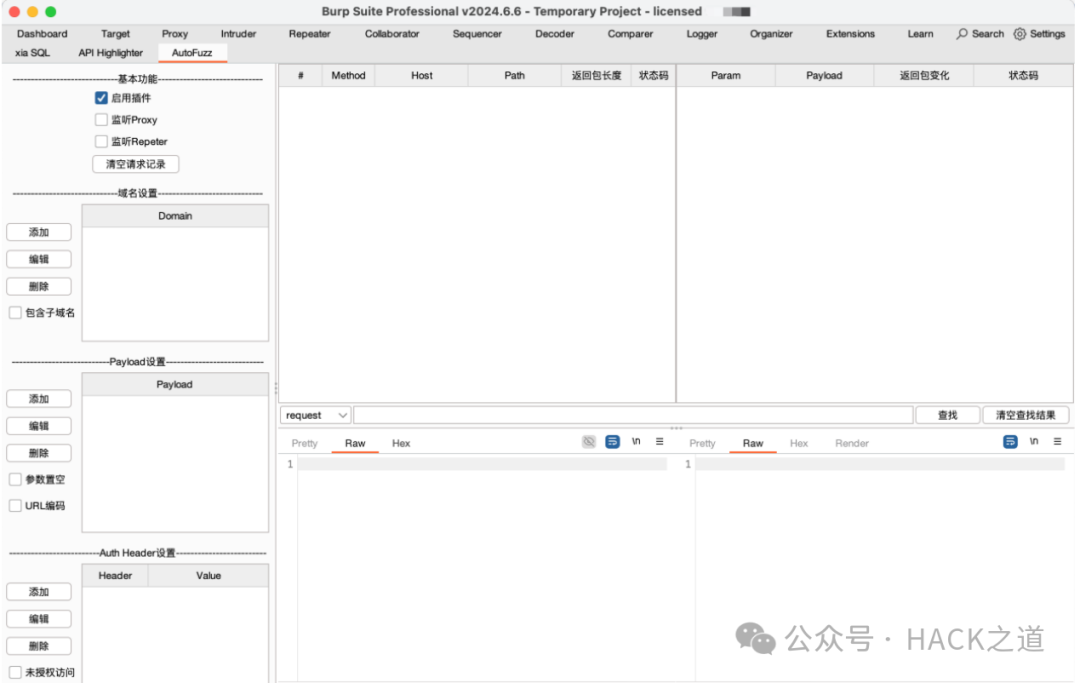Click 编辑 in the Auth Header section
Image resolution: width=1080 pixels, height=683 pixels.
pyautogui.click(x=39, y=618)
